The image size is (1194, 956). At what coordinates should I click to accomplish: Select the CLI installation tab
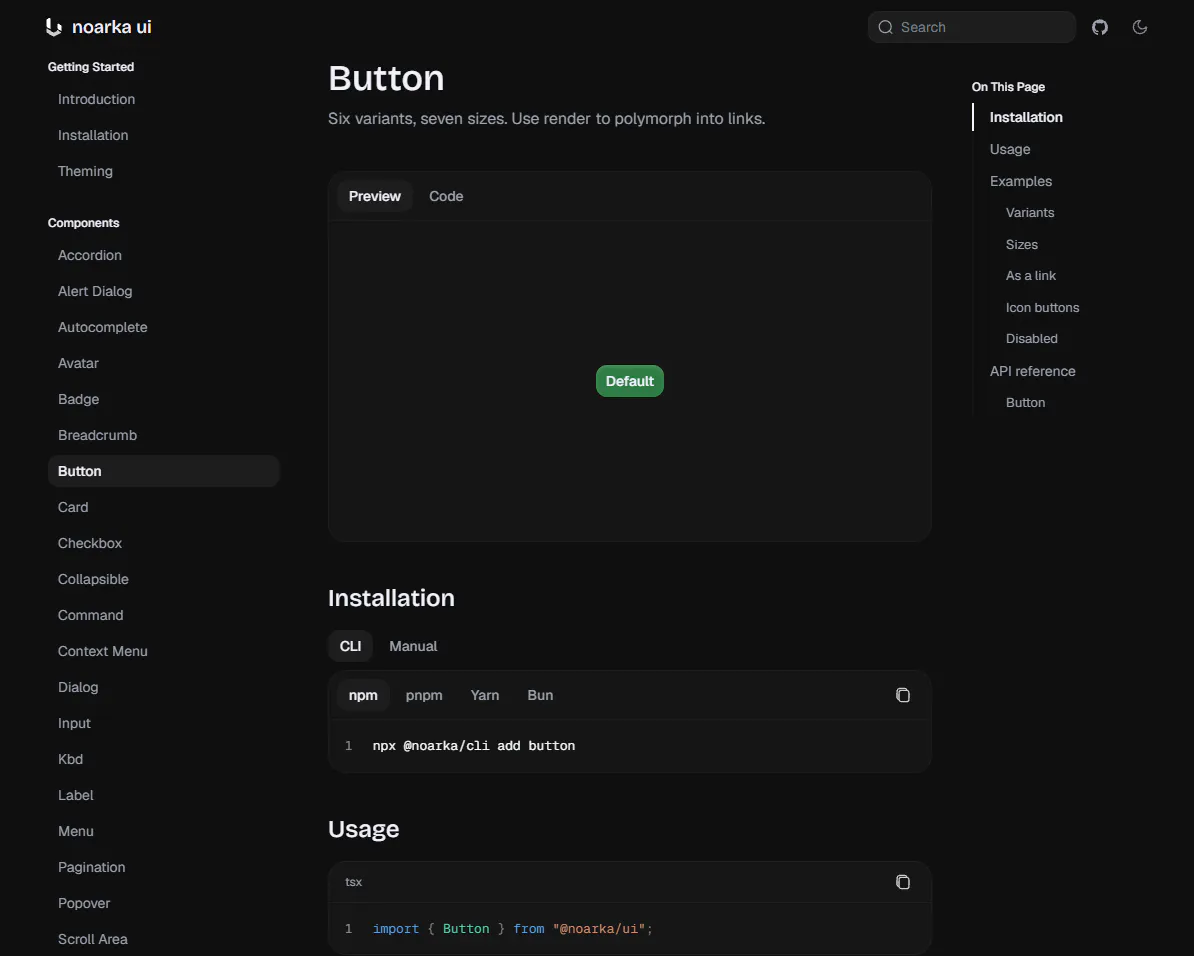coord(350,646)
